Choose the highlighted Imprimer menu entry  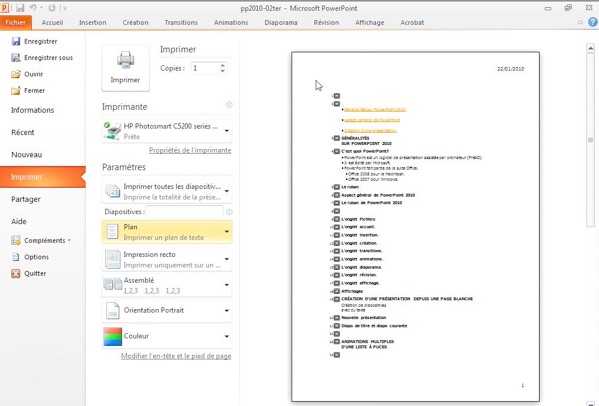pyautogui.click(x=43, y=177)
